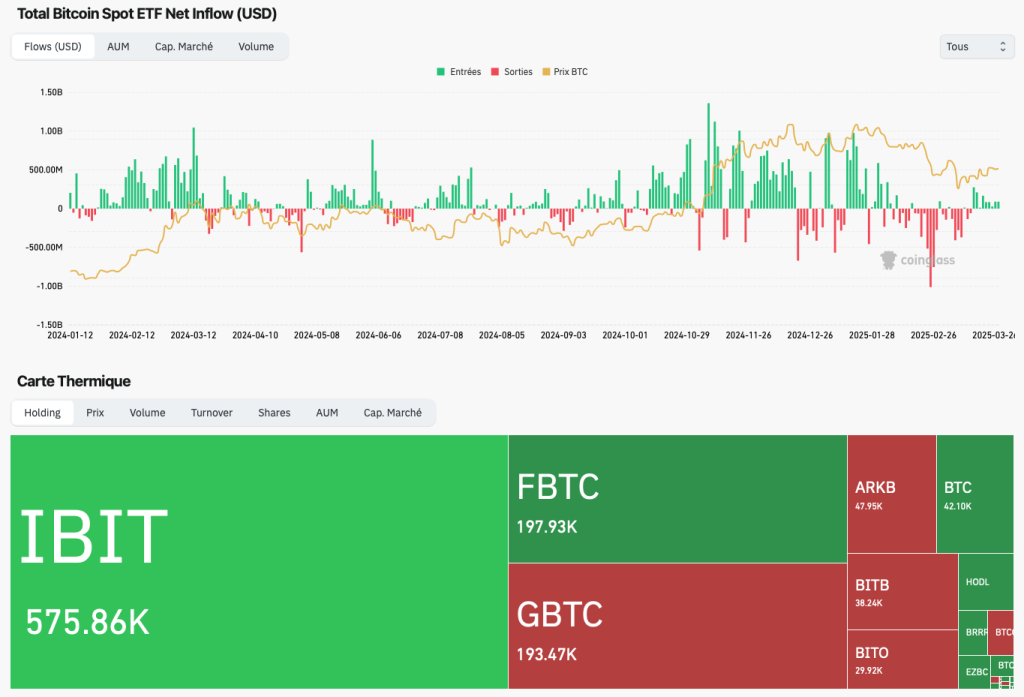This screenshot has width=1024, height=697.
Task: Click the '500.00M' y-axis label
Action: pos(46,170)
